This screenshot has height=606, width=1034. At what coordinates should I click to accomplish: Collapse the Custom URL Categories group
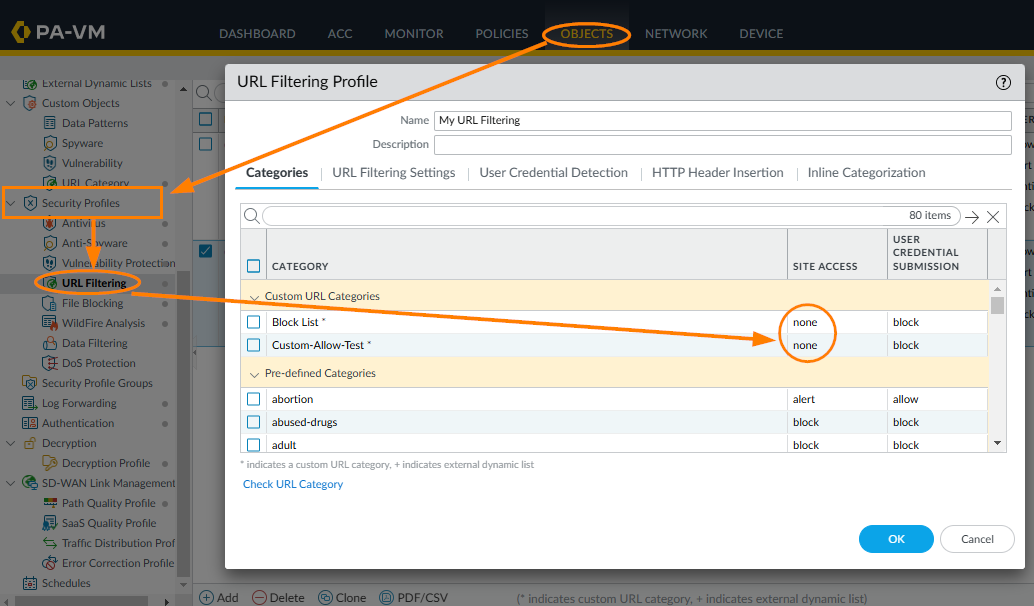click(x=254, y=297)
